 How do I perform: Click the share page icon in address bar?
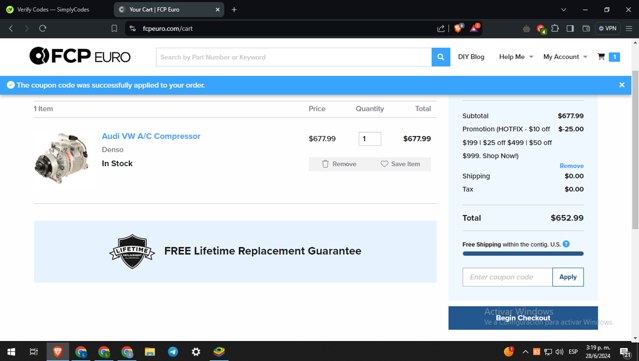[441, 29]
